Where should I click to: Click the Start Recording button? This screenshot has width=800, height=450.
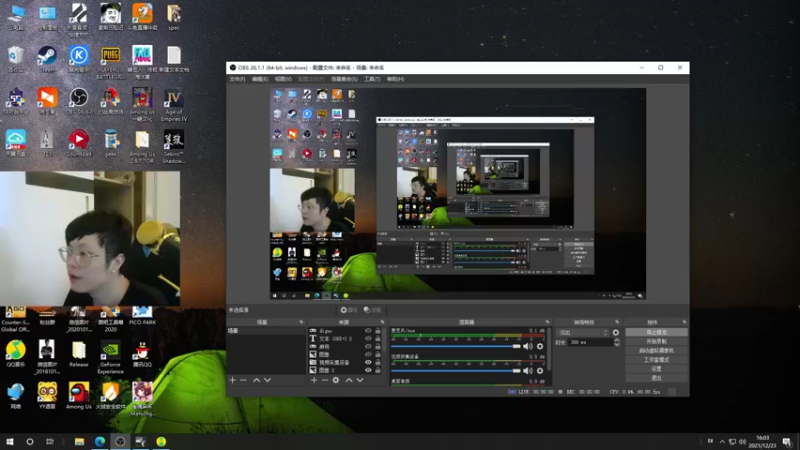(x=657, y=341)
